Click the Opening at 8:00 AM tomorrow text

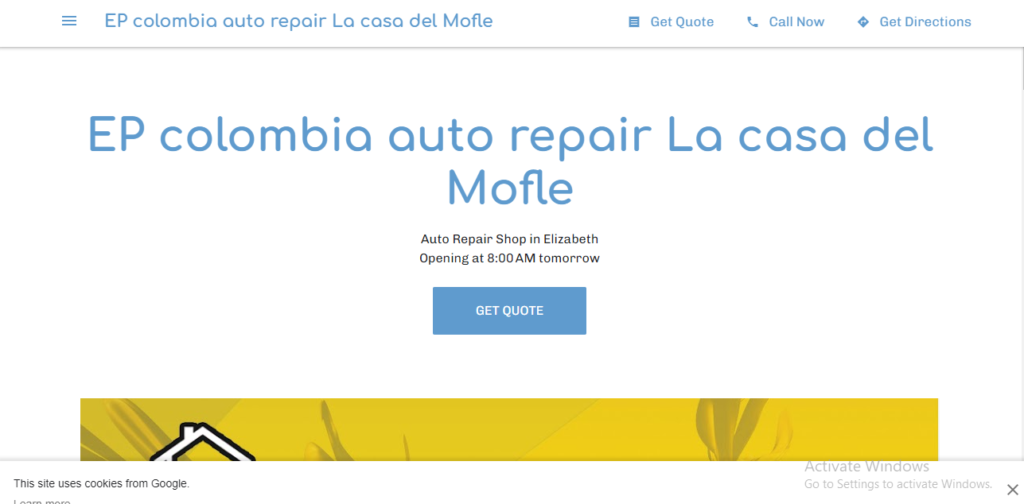pyautogui.click(x=509, y=258)
